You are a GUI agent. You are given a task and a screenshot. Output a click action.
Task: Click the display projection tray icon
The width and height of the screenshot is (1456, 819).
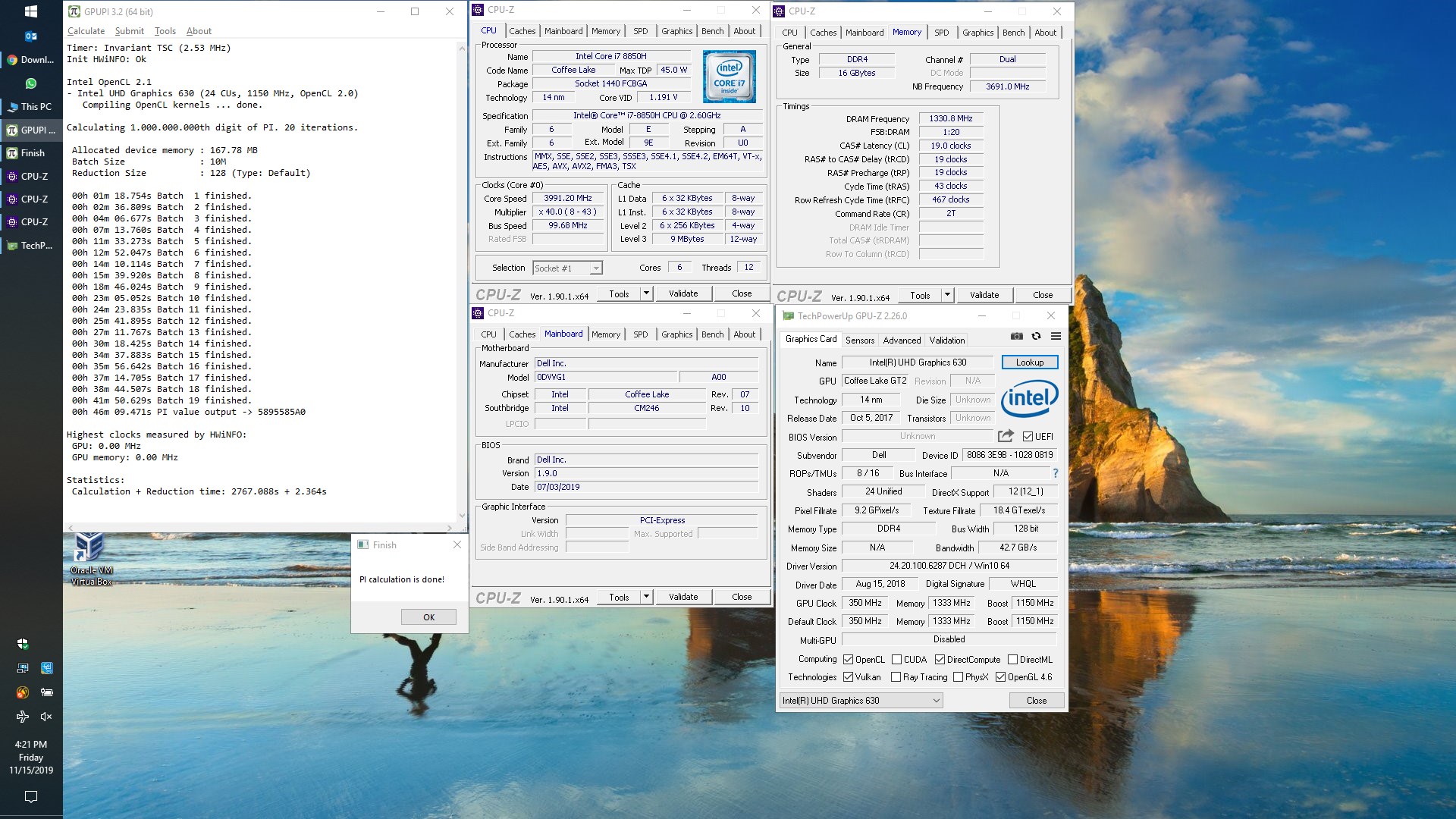point(23,668)
